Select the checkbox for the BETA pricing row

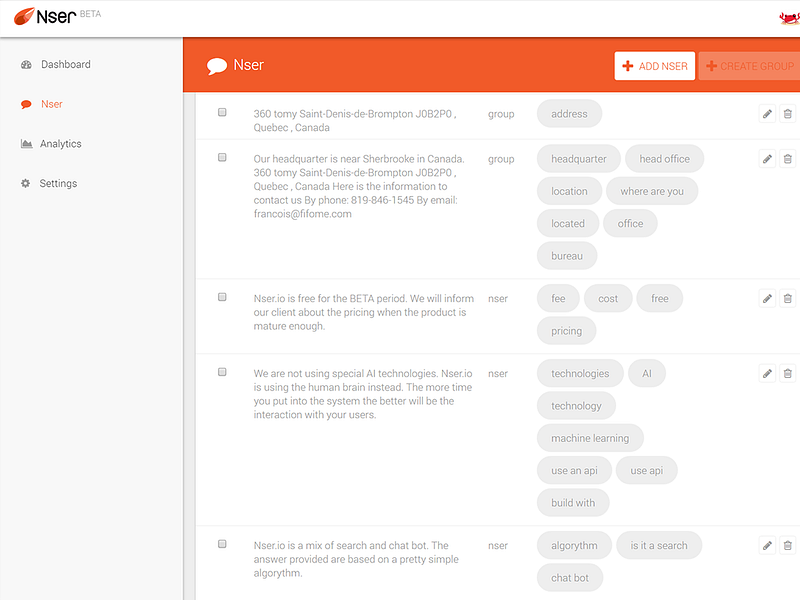tap(222, 297)
